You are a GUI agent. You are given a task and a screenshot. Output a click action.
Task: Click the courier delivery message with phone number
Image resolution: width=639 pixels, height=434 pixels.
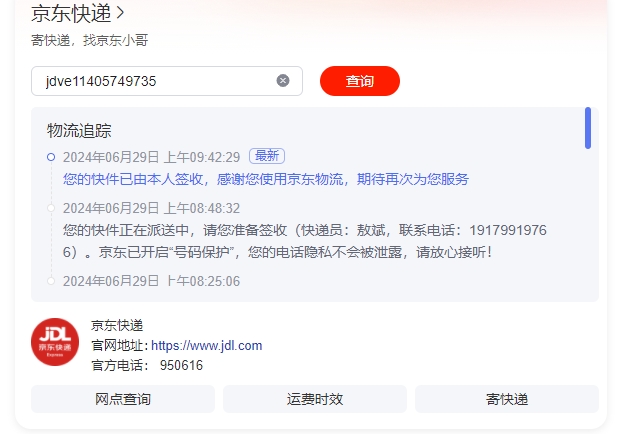pyautogui.click(x=304, y=241)
